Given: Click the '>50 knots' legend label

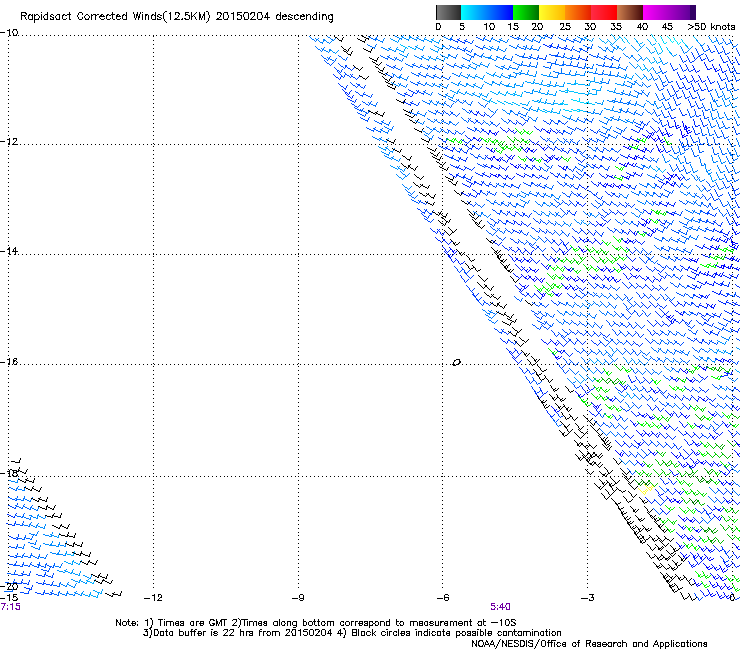Looking at the screenshot, I should (711, 27).
